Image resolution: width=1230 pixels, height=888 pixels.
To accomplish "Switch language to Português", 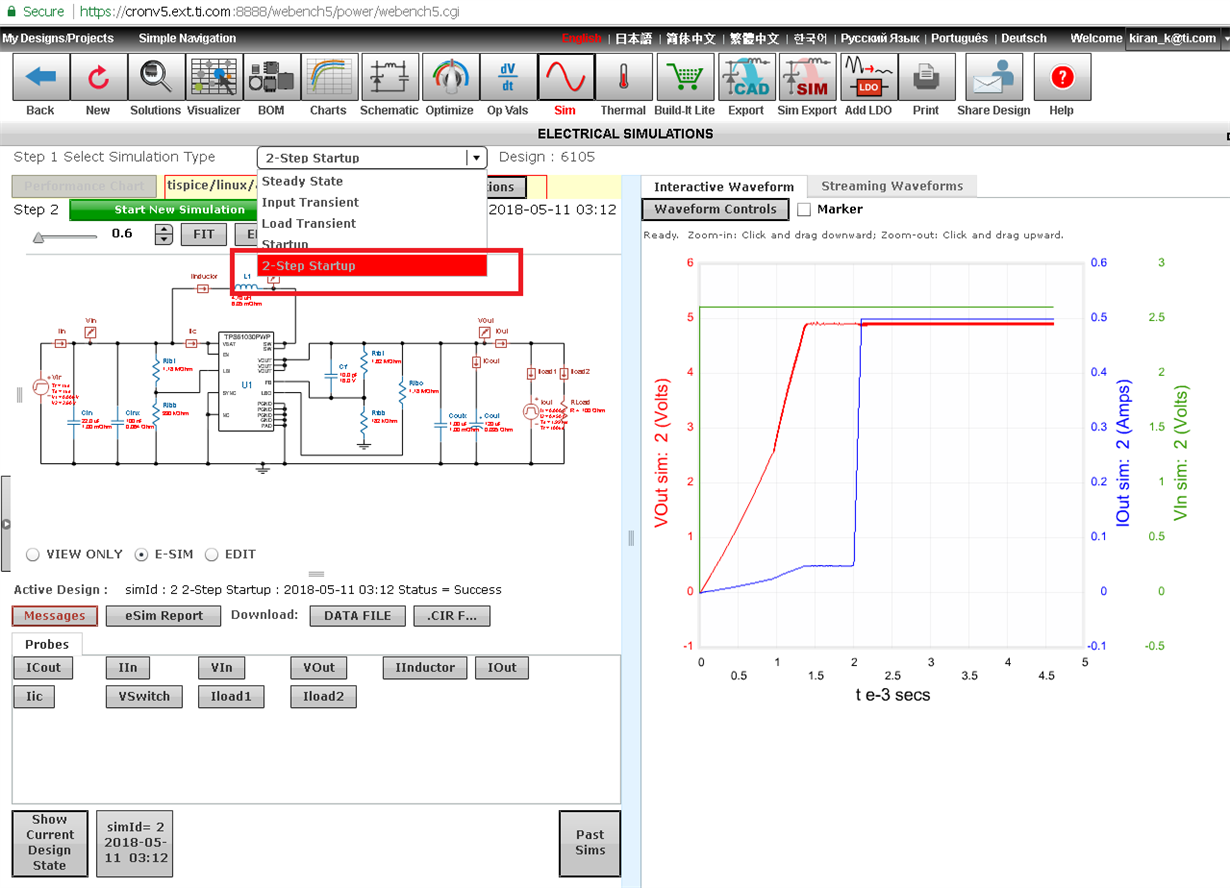I will tap(959, 38).
